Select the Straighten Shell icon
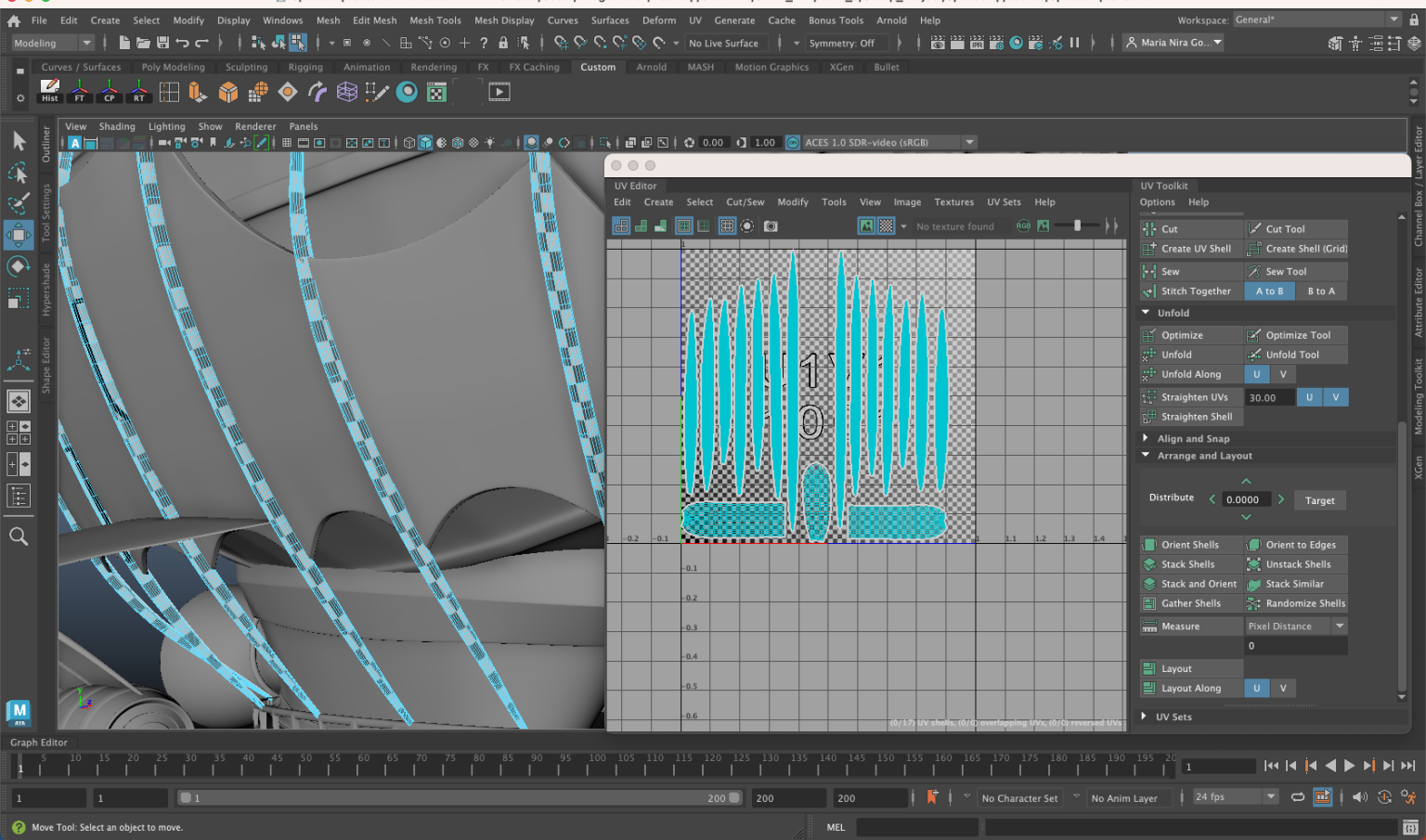 pyautogui.click(x=1150, y=417)
